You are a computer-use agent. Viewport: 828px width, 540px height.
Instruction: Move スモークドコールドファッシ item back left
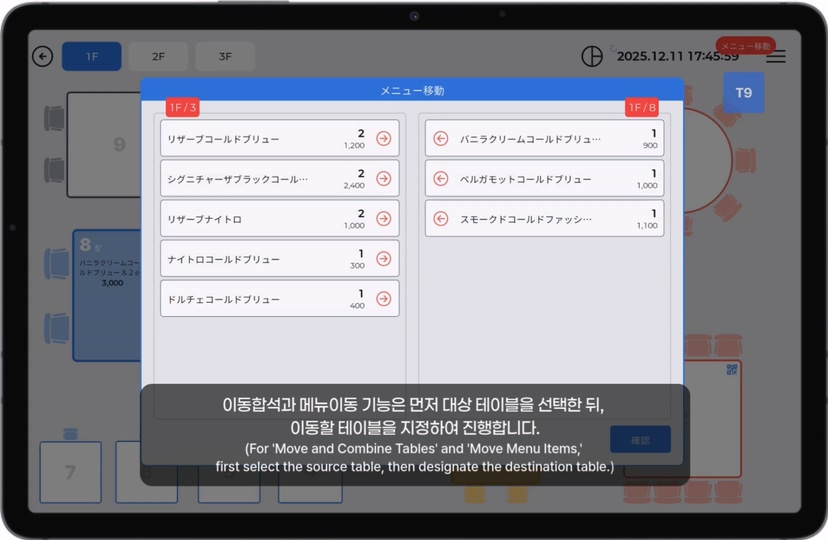pyautogui.click(x=441, y=217)
